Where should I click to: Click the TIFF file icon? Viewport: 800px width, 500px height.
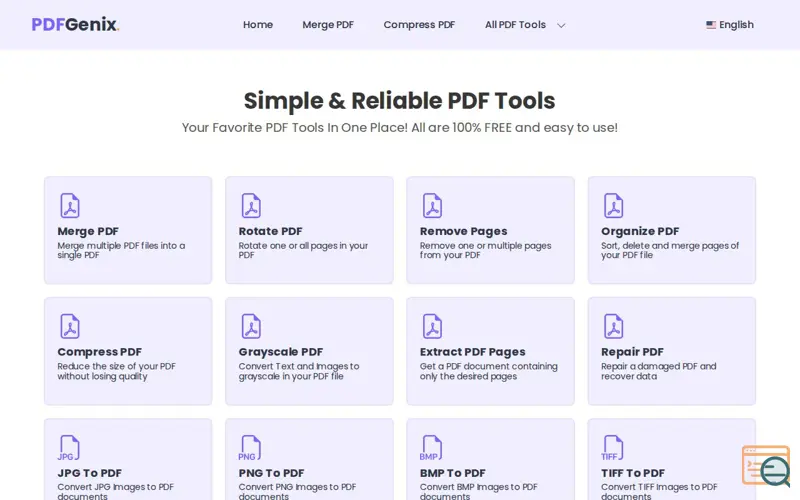click(612, 447)
